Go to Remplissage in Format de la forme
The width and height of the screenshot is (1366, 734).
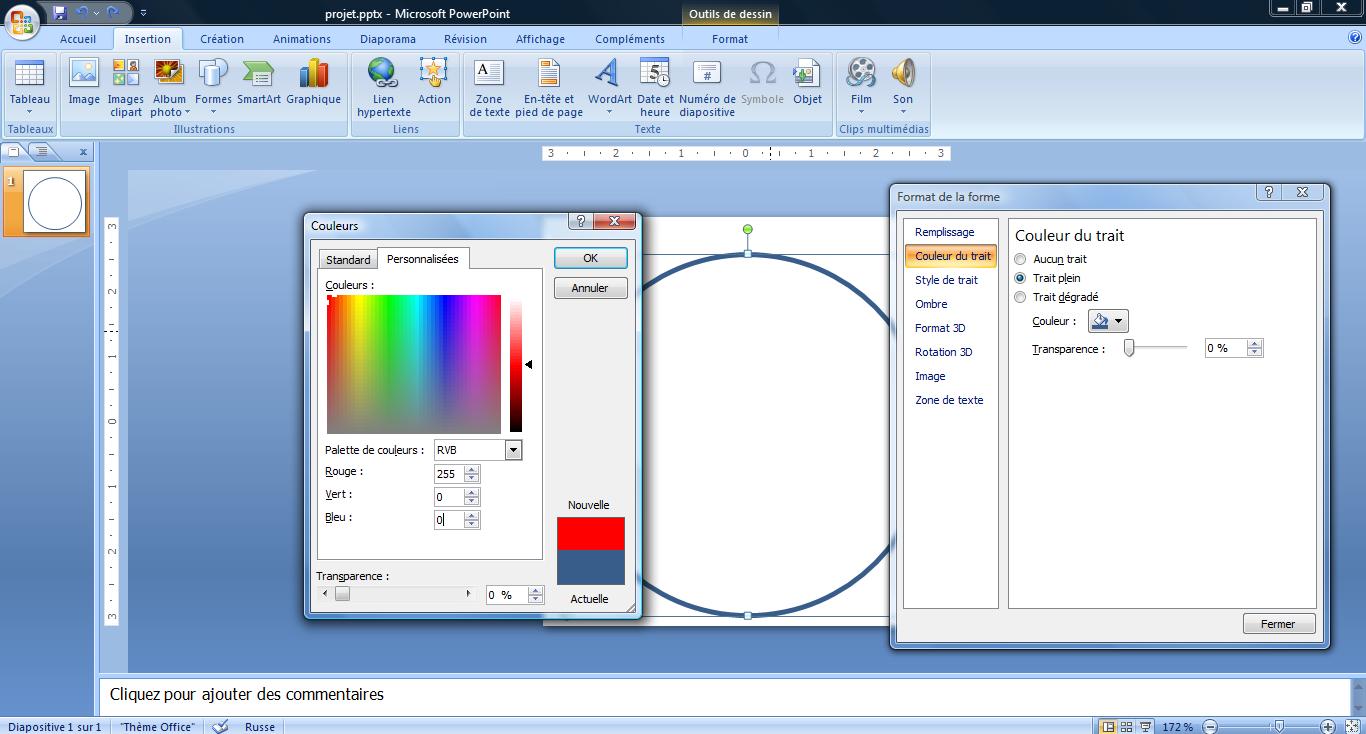coord(944,232)
